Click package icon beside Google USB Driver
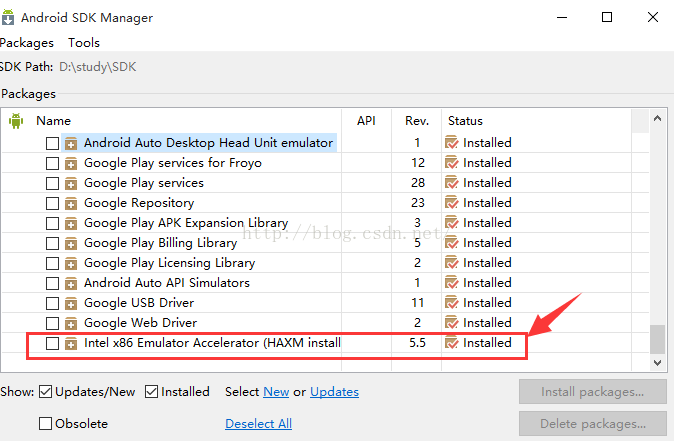Viewport: 674px width, 445px height. pos(71,303)
